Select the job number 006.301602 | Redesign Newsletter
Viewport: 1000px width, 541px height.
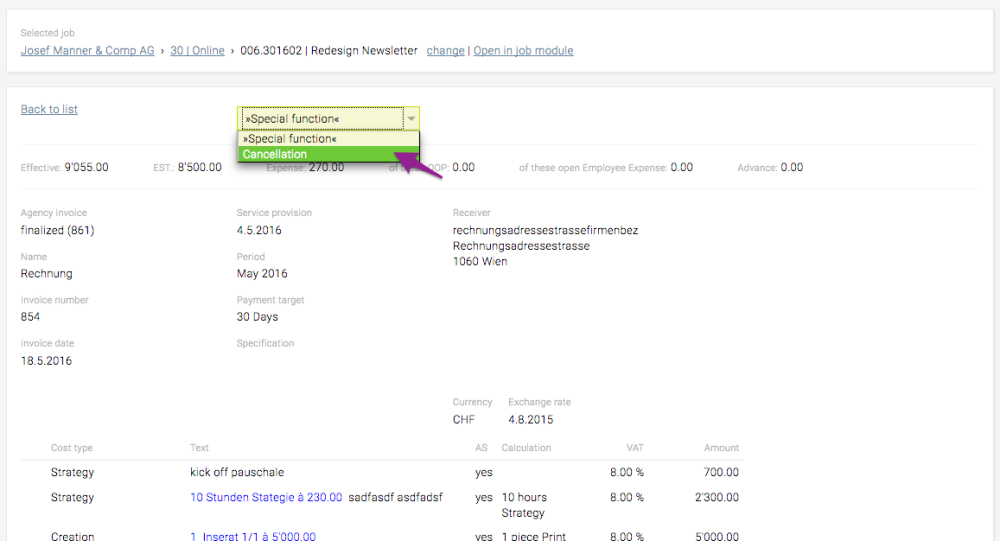pos(328,50)
